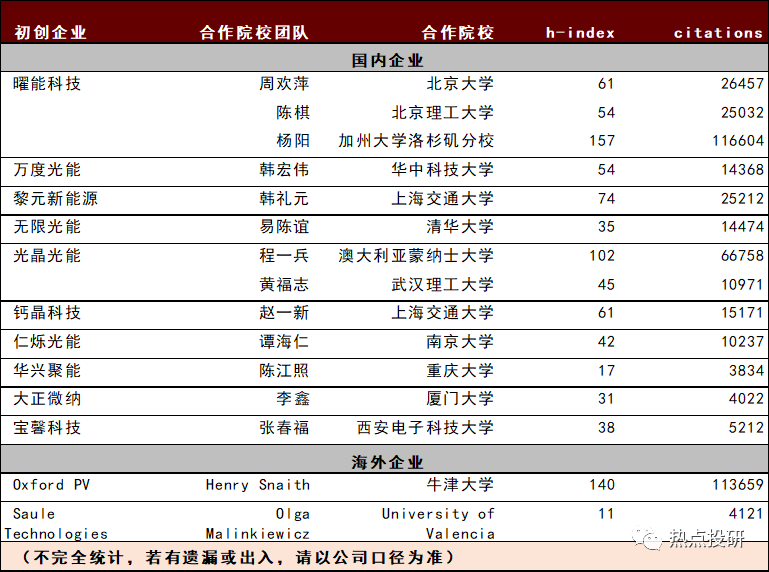Screen dimensions: 769x572
Task: Select the school cell 北京理工大学
Action: [442, 112]
